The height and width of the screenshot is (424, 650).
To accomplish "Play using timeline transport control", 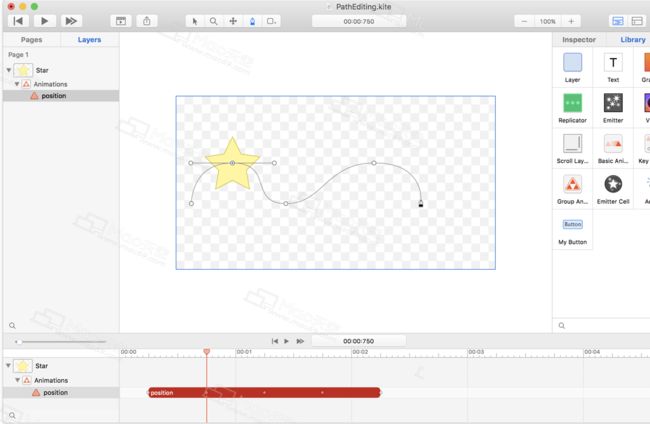I will pos(286,341).
